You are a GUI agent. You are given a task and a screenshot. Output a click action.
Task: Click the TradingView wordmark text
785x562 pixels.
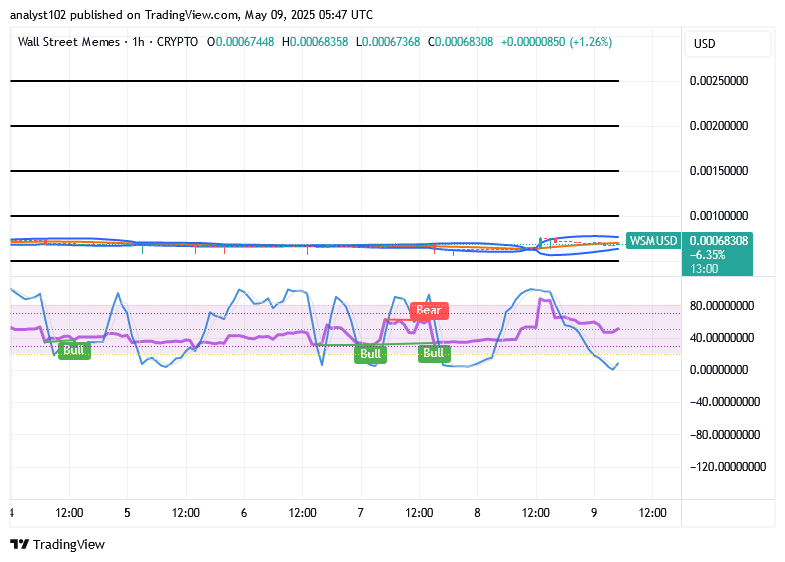pos(69,544)
